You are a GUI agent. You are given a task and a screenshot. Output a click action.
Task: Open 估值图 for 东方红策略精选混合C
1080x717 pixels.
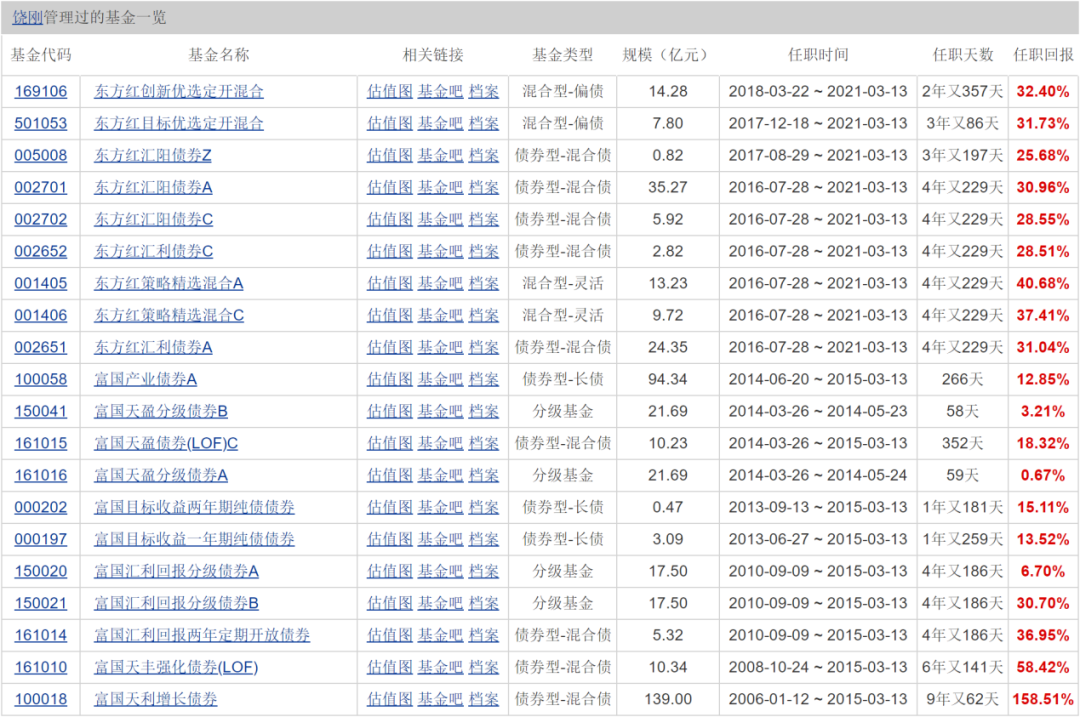389,315
